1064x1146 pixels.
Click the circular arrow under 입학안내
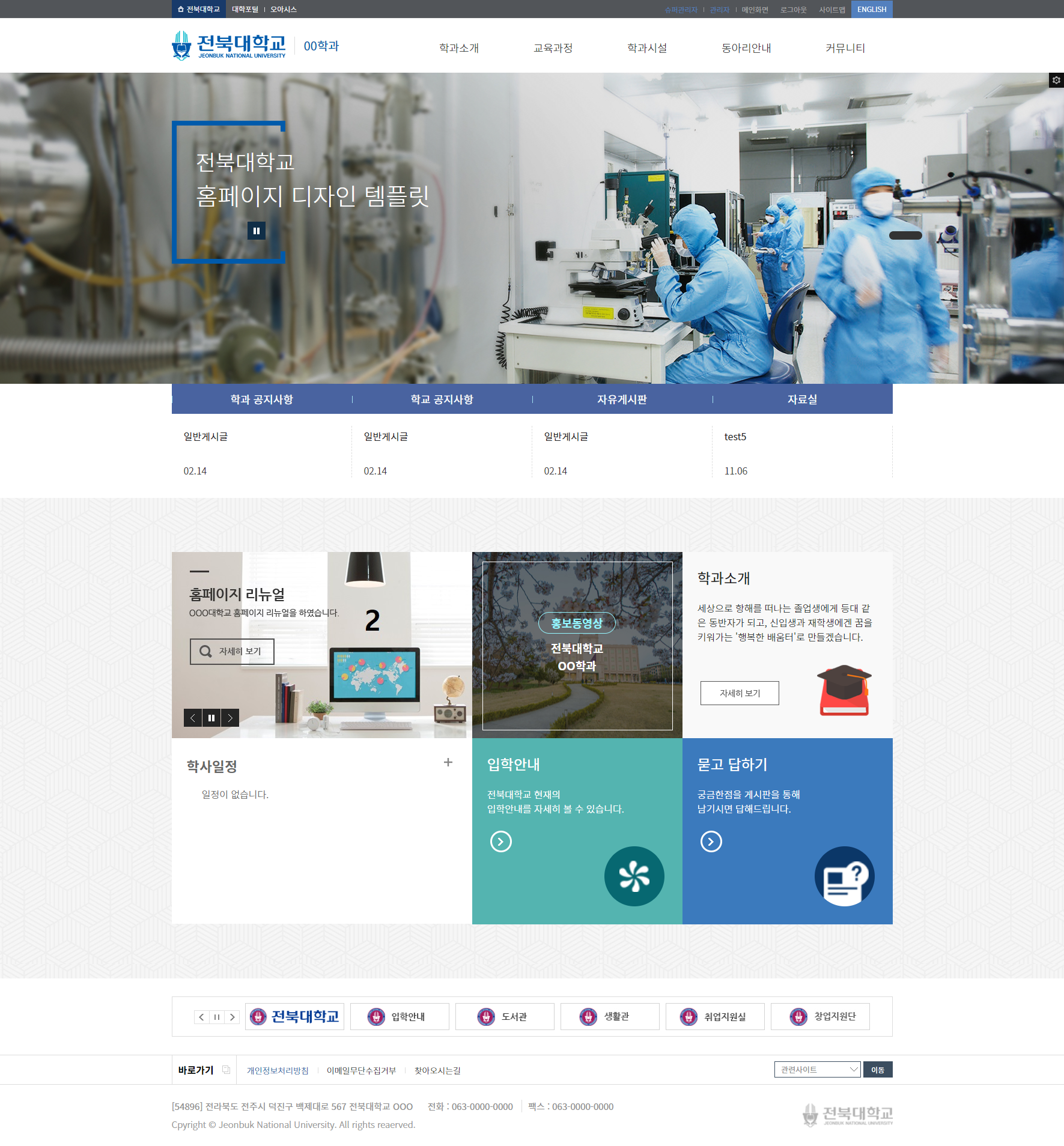pos(500,841)
